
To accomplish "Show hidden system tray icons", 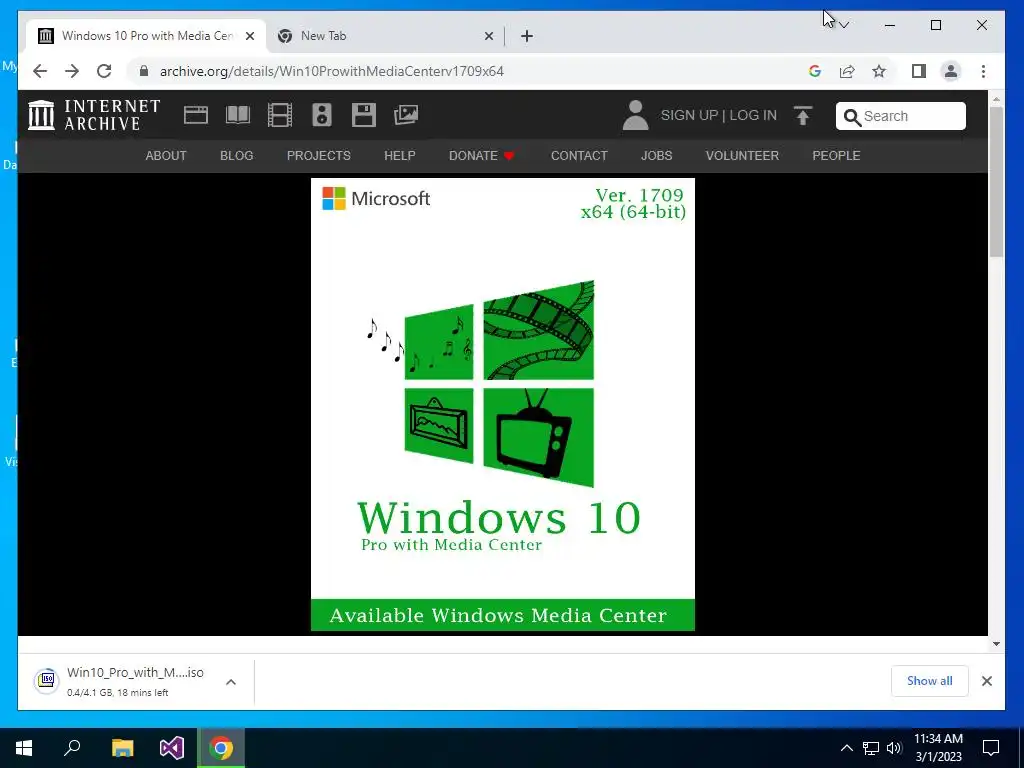I will click(x=846, y=748).
